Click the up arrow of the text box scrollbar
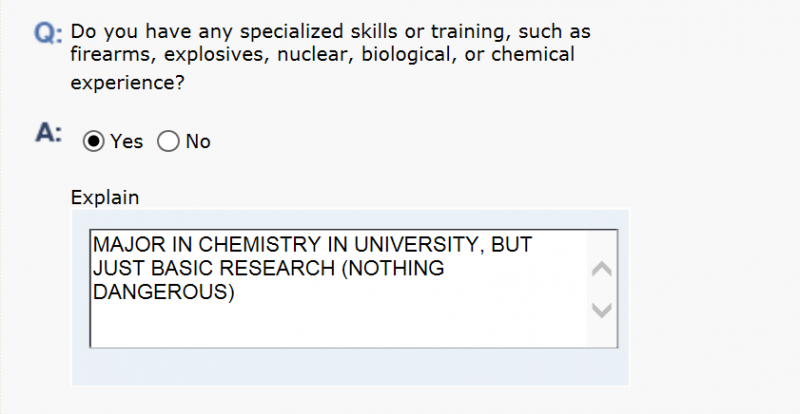Screen dimensions: 800x414 [602, 269]
